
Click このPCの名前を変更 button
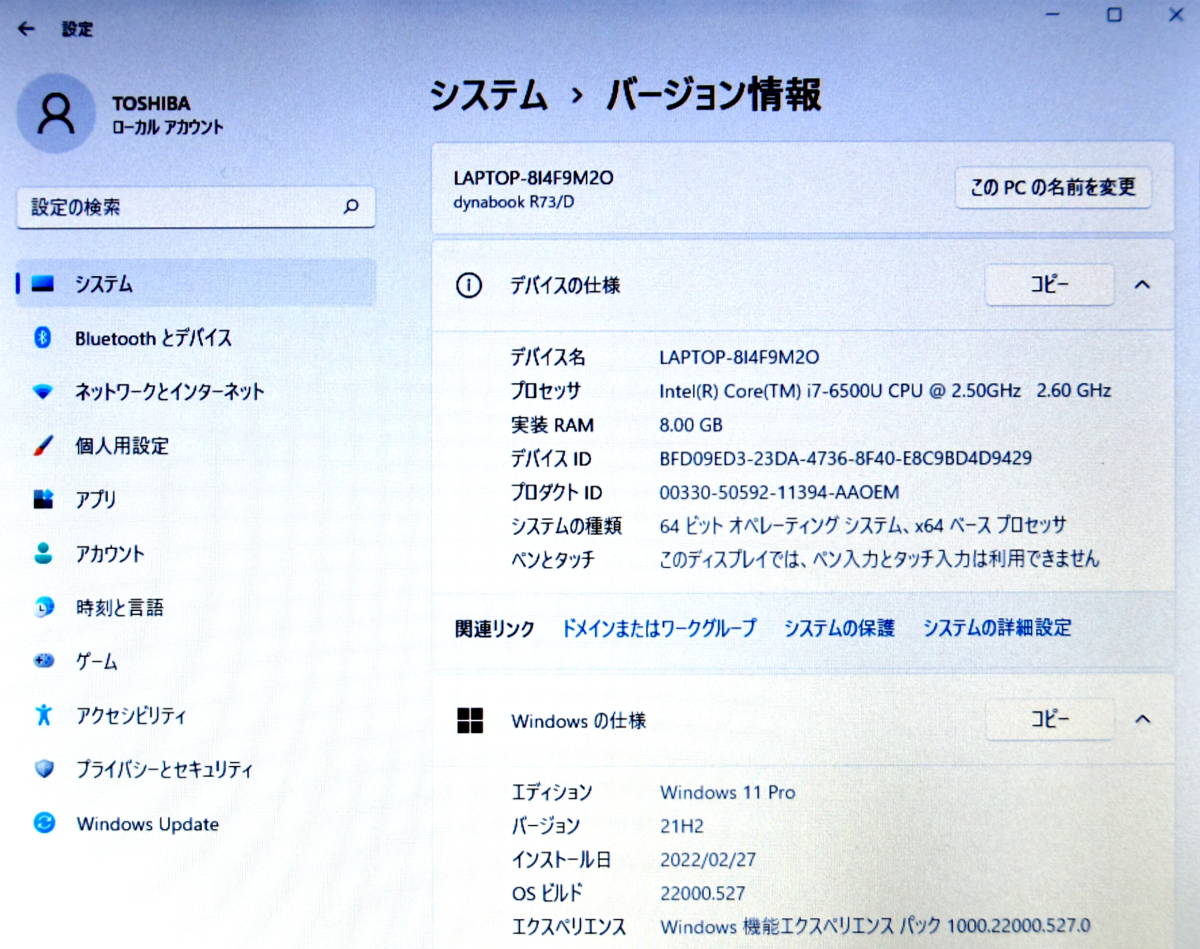(x=1053, y=187)
